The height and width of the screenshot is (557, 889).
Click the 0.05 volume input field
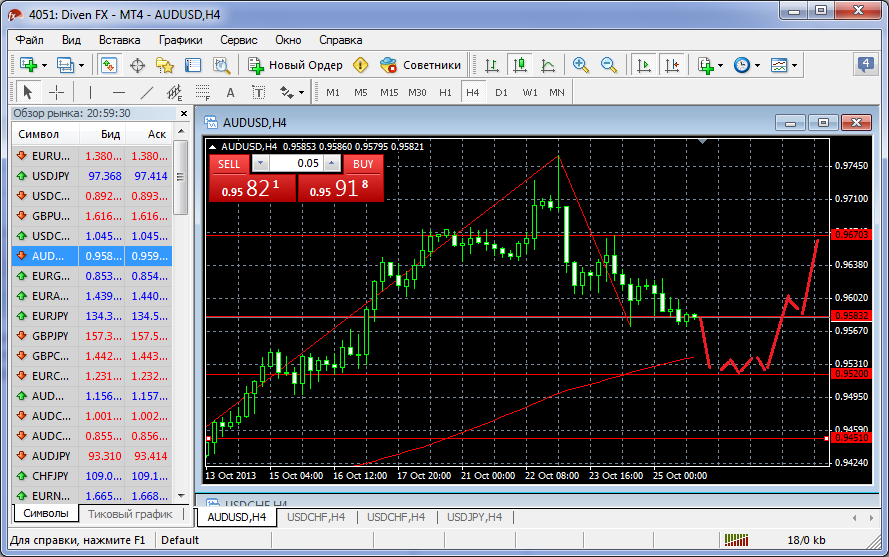(x=297, y=163)
